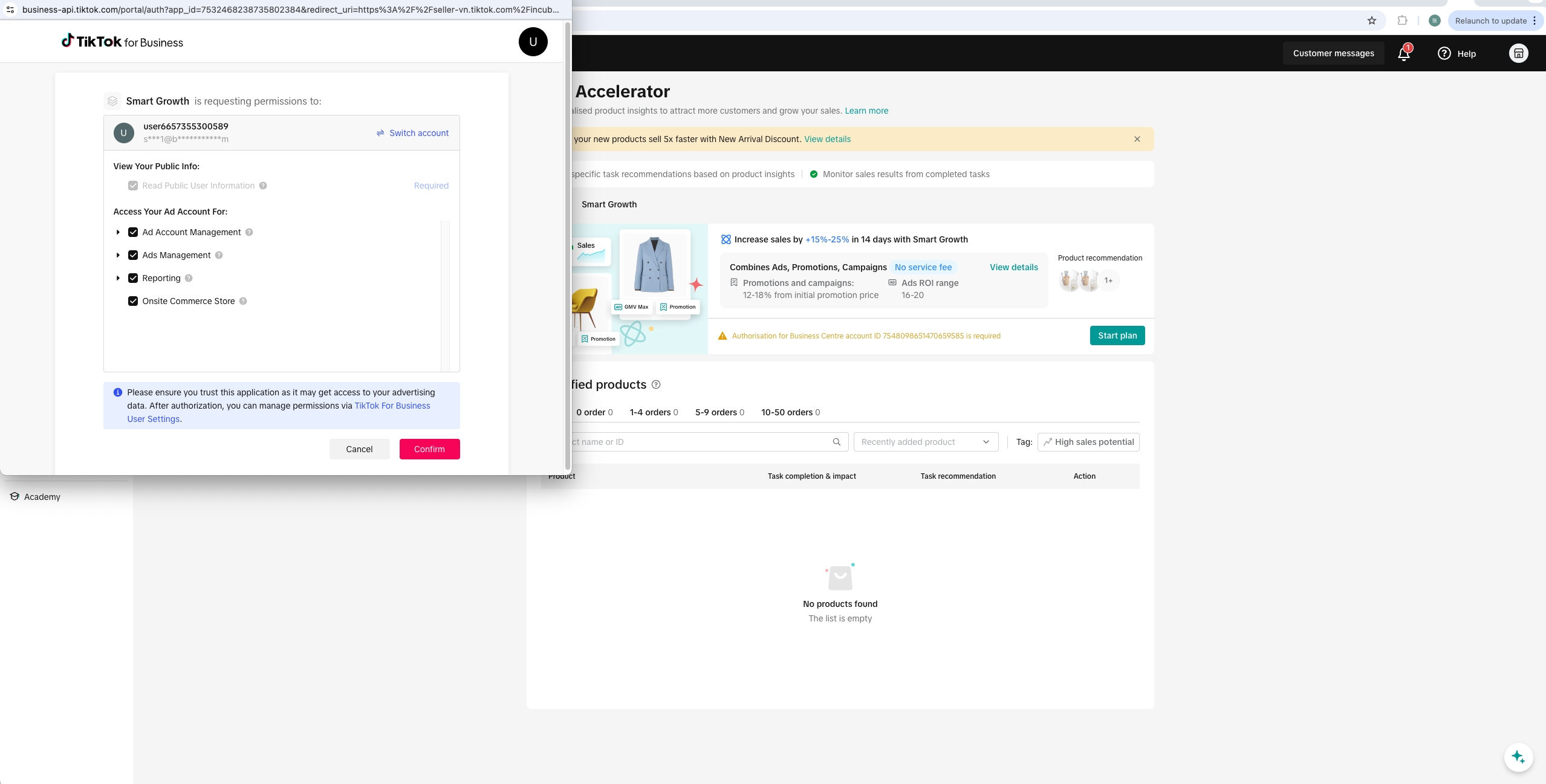Expand Ad Account Management permission tree

[x=118, y=232]
